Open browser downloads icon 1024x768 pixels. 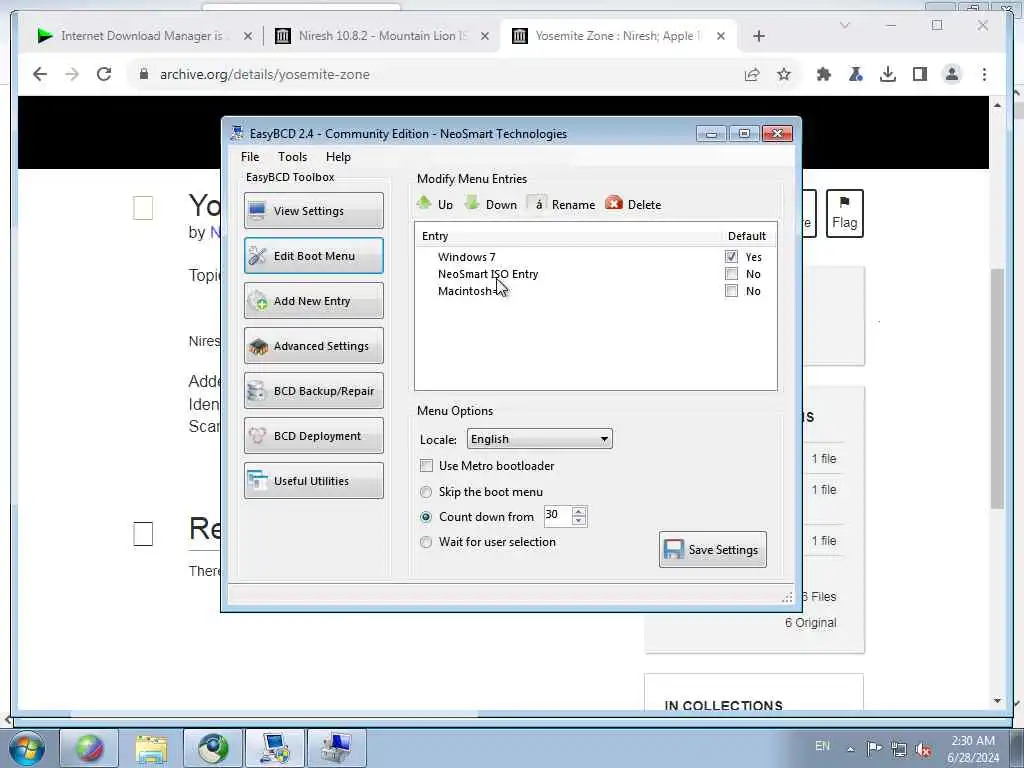pos(888,74)
